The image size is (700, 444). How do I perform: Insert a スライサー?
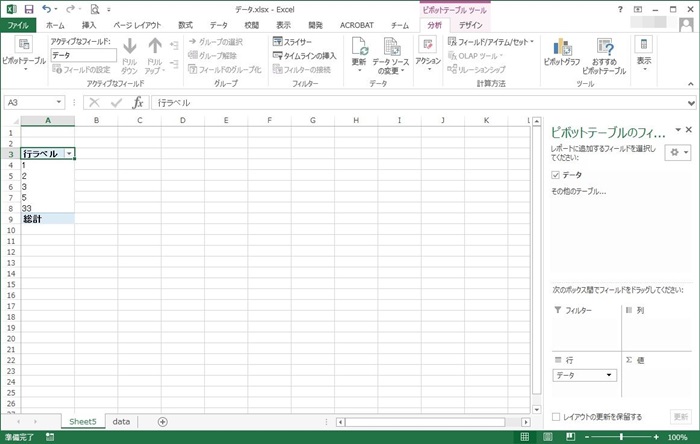(292, 42)
